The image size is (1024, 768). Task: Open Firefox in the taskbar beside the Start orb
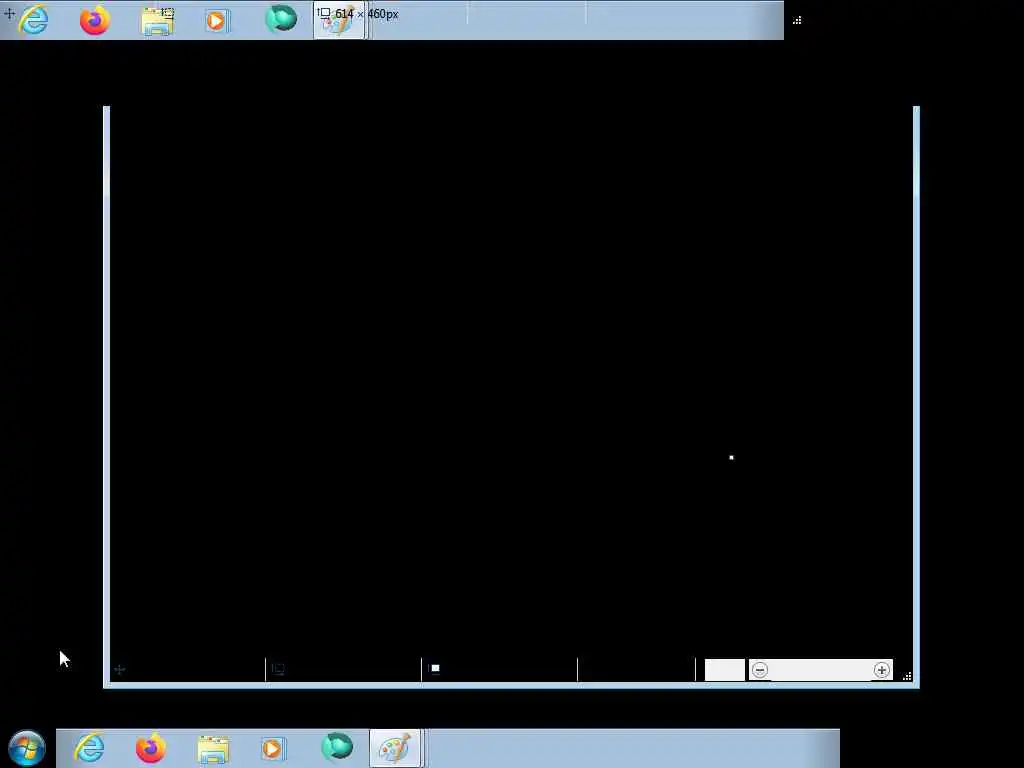[x=151, y=748]
